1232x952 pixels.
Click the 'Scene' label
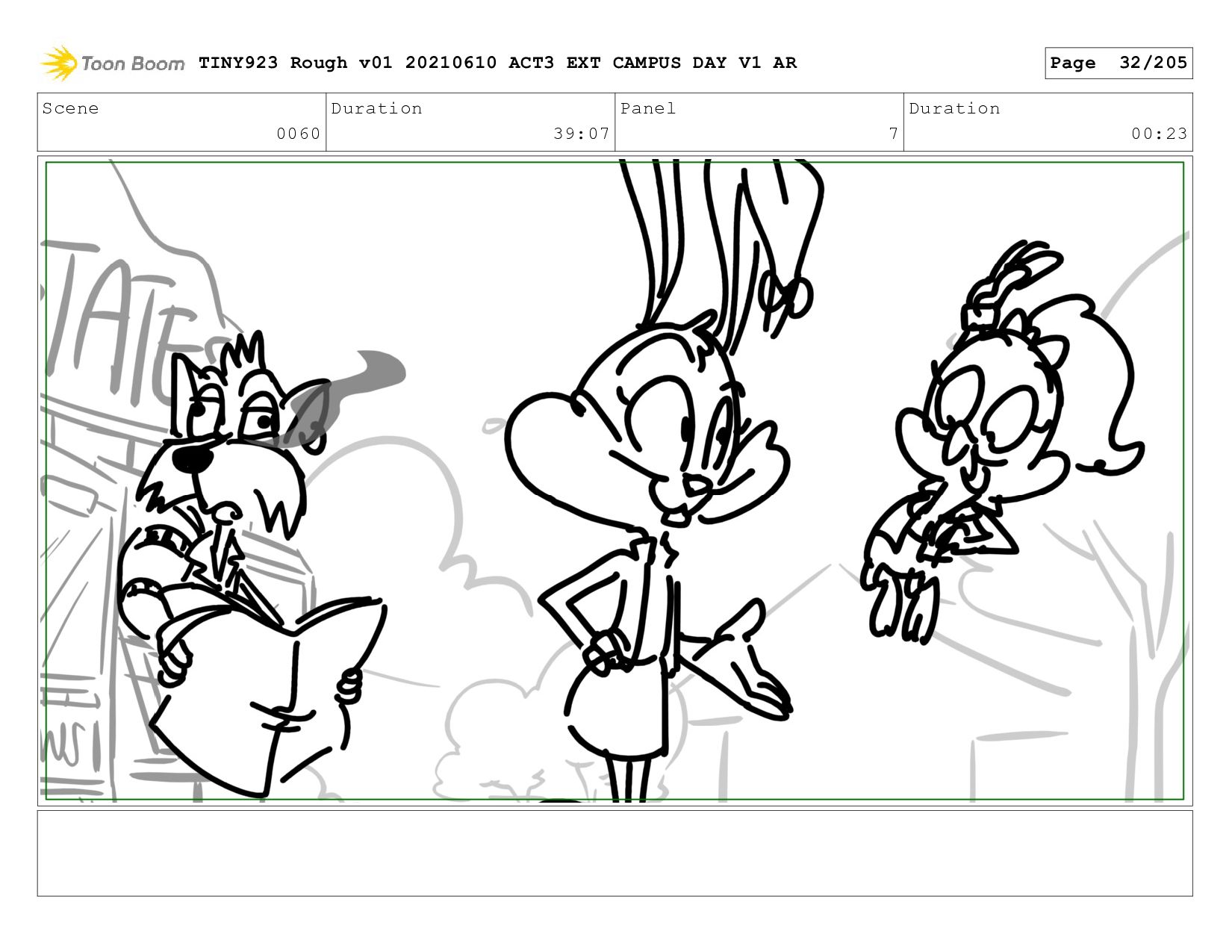[70, 108]
